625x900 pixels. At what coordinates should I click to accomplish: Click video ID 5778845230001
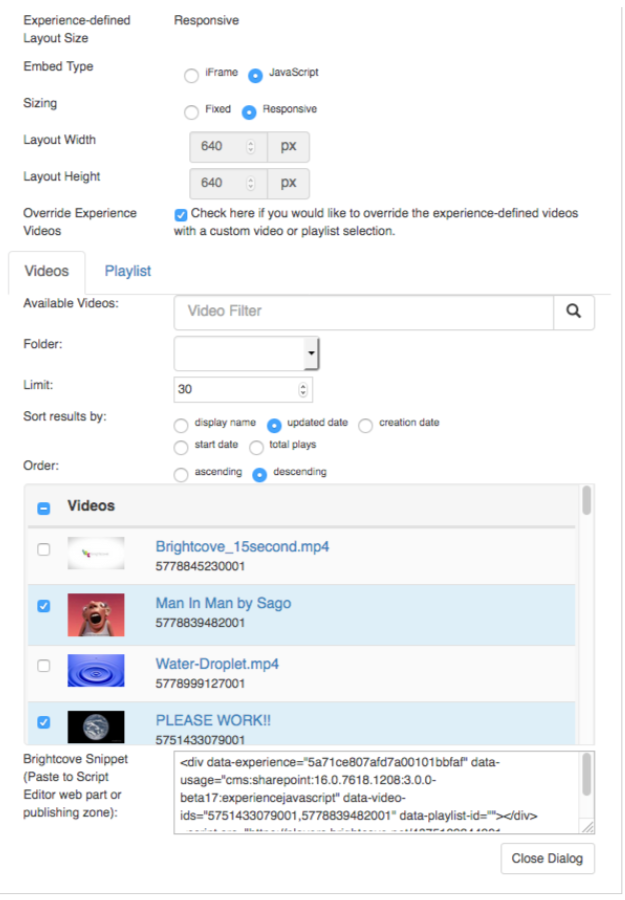(x=200, y=567)
